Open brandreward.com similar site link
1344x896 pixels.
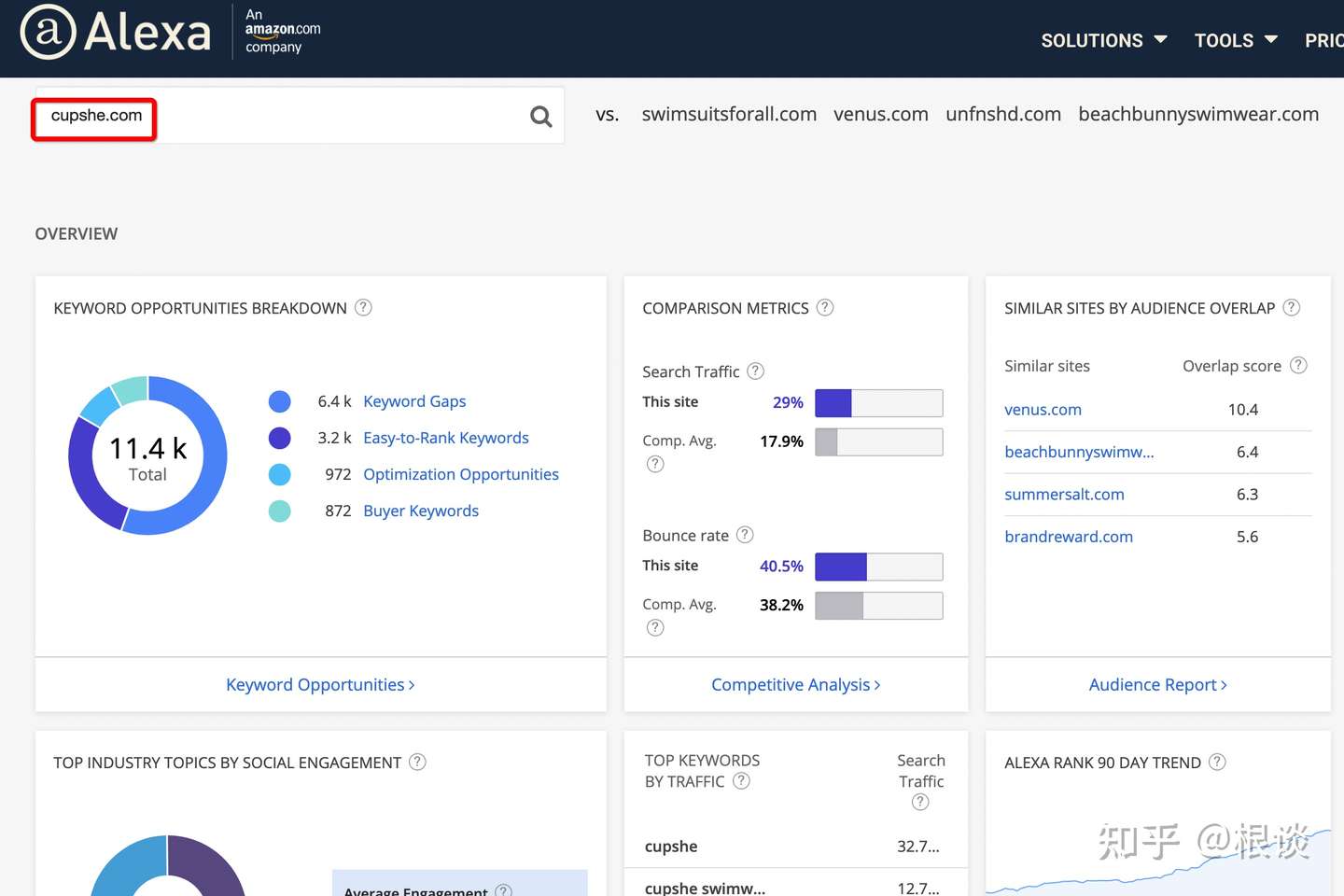1069,537
